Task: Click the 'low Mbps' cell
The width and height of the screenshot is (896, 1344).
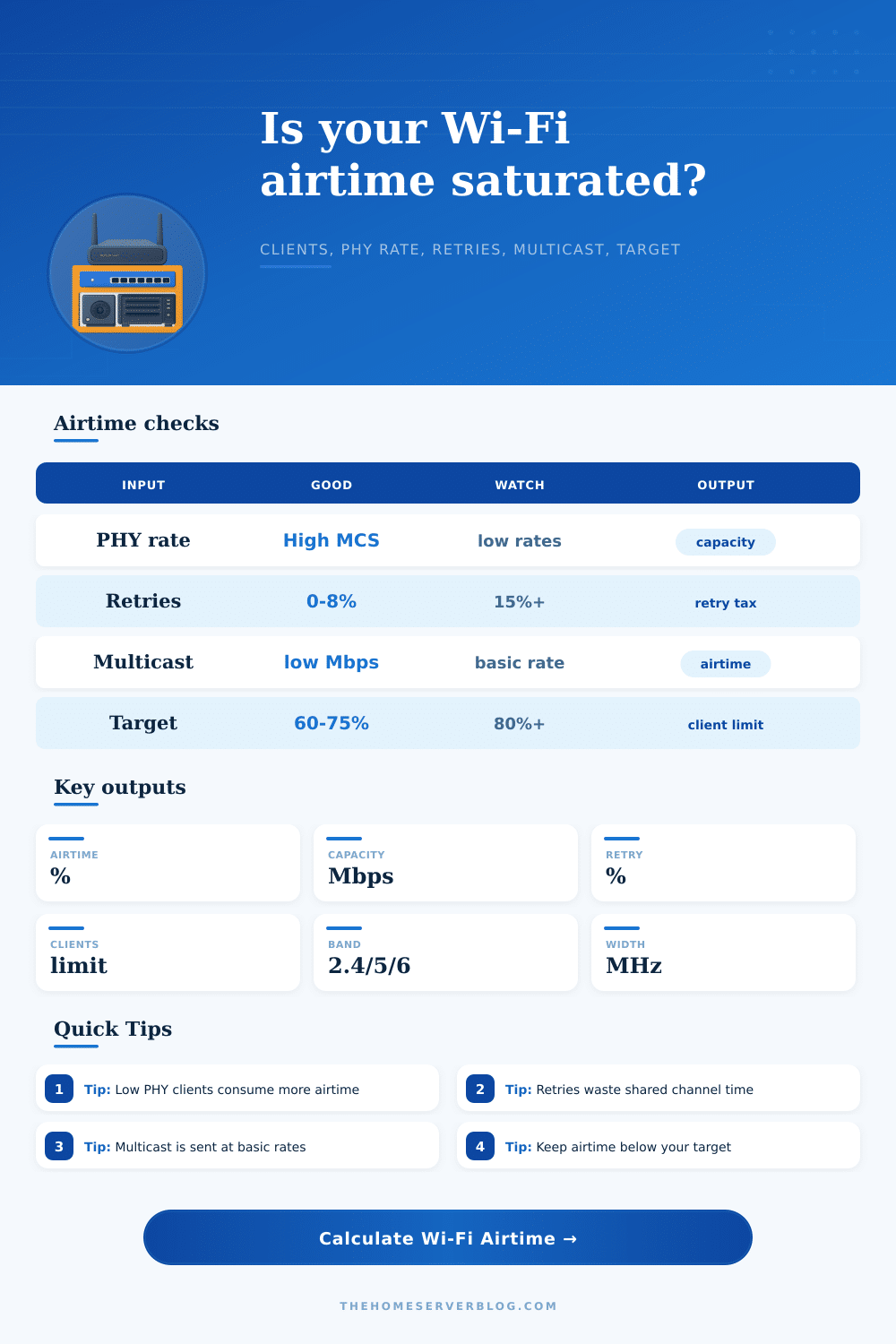Action: (332, 662)
